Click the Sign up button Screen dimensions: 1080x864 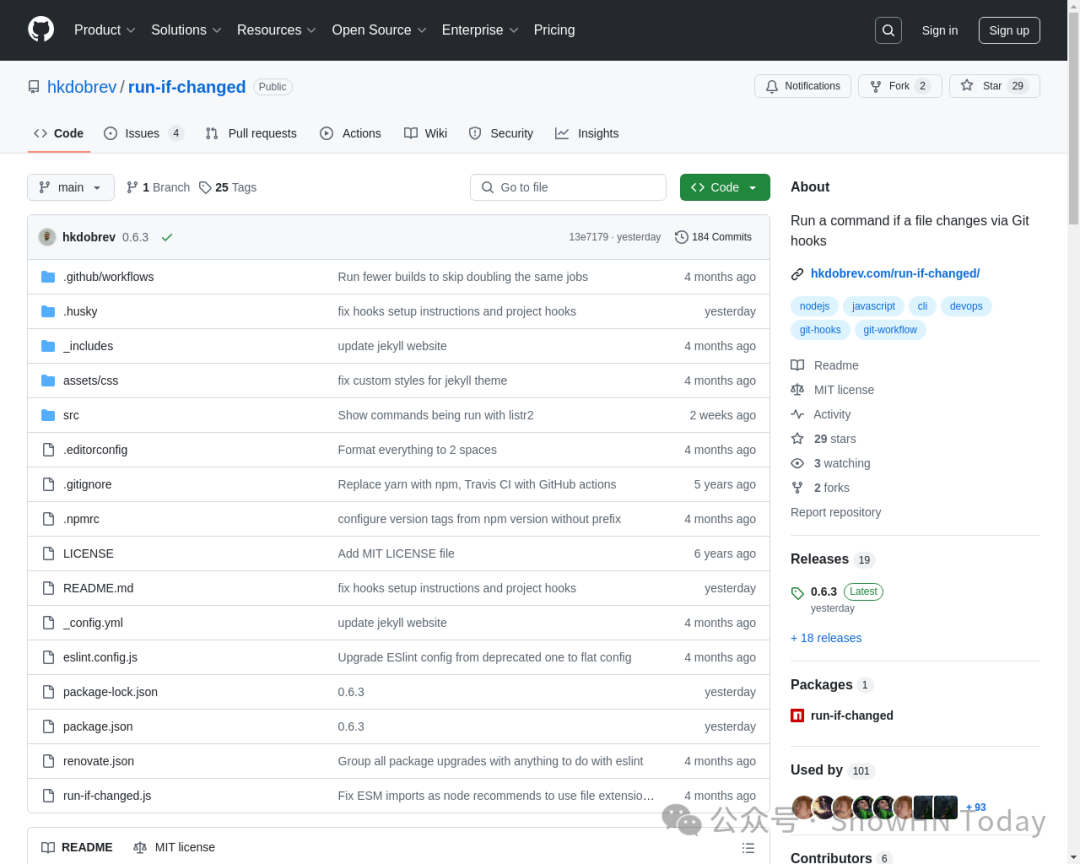[1009, 30]
